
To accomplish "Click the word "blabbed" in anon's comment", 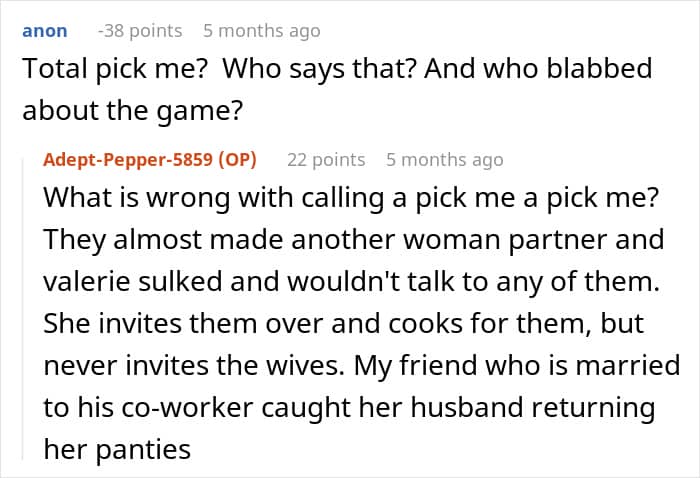I will pos(600,68).
